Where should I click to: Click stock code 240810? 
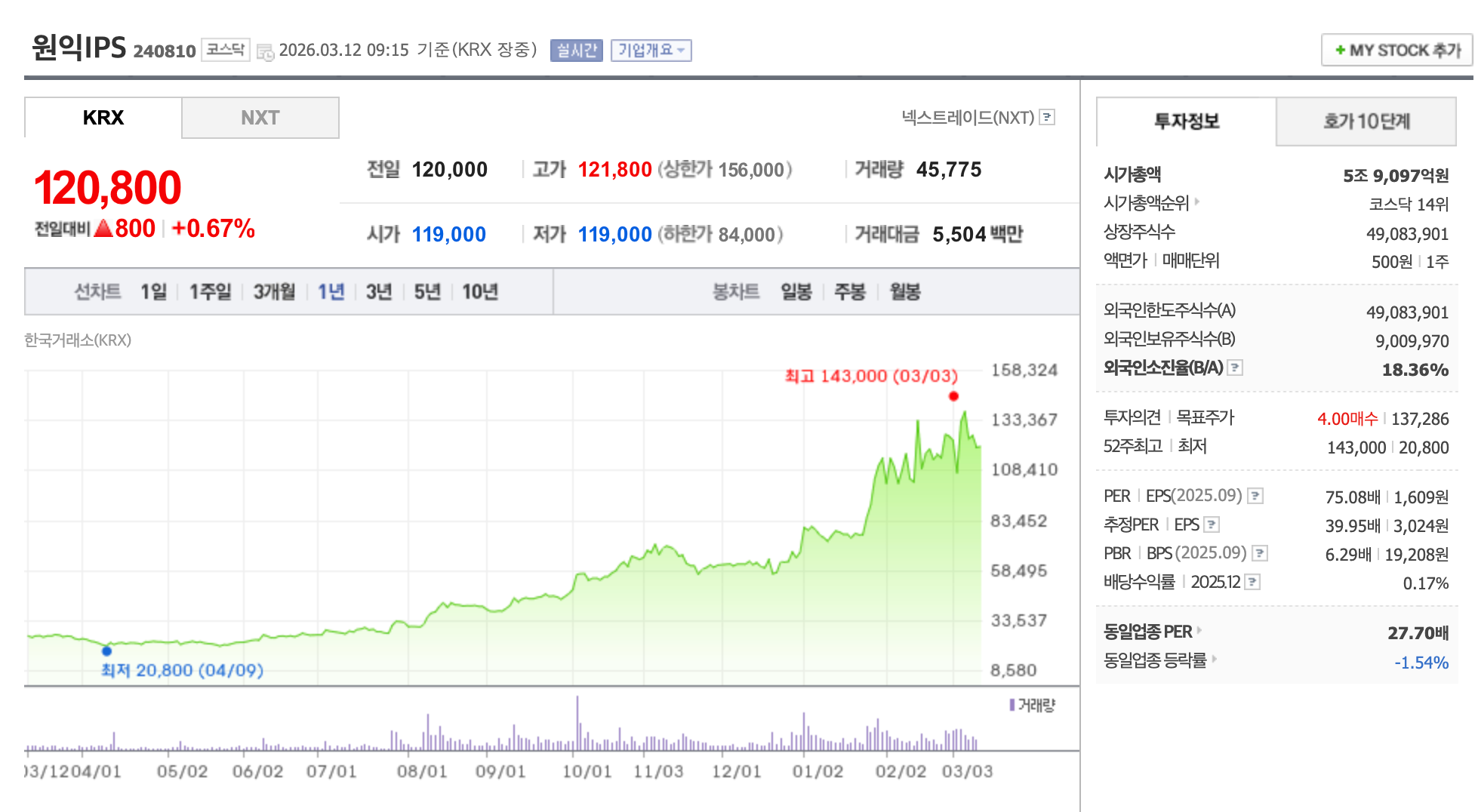coord(165,51)
